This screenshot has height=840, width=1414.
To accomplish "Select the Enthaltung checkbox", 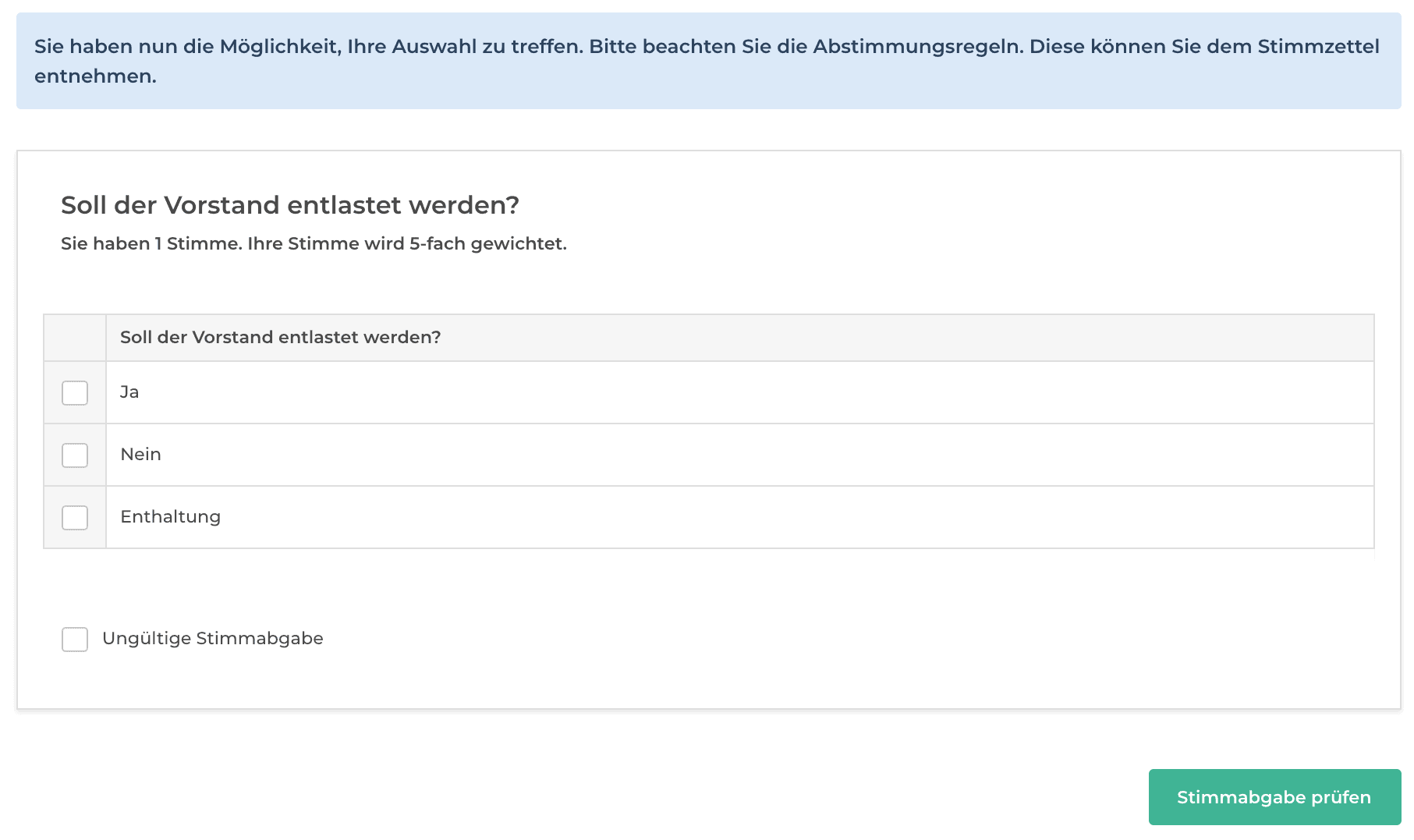I will [x=75, y=517].
